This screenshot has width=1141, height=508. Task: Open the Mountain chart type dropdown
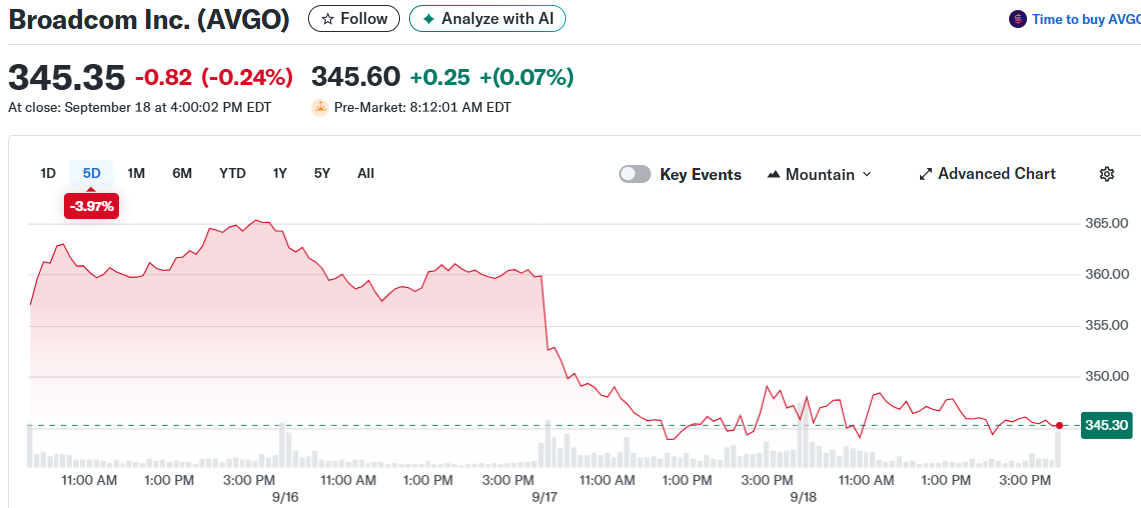pos(819,175)
